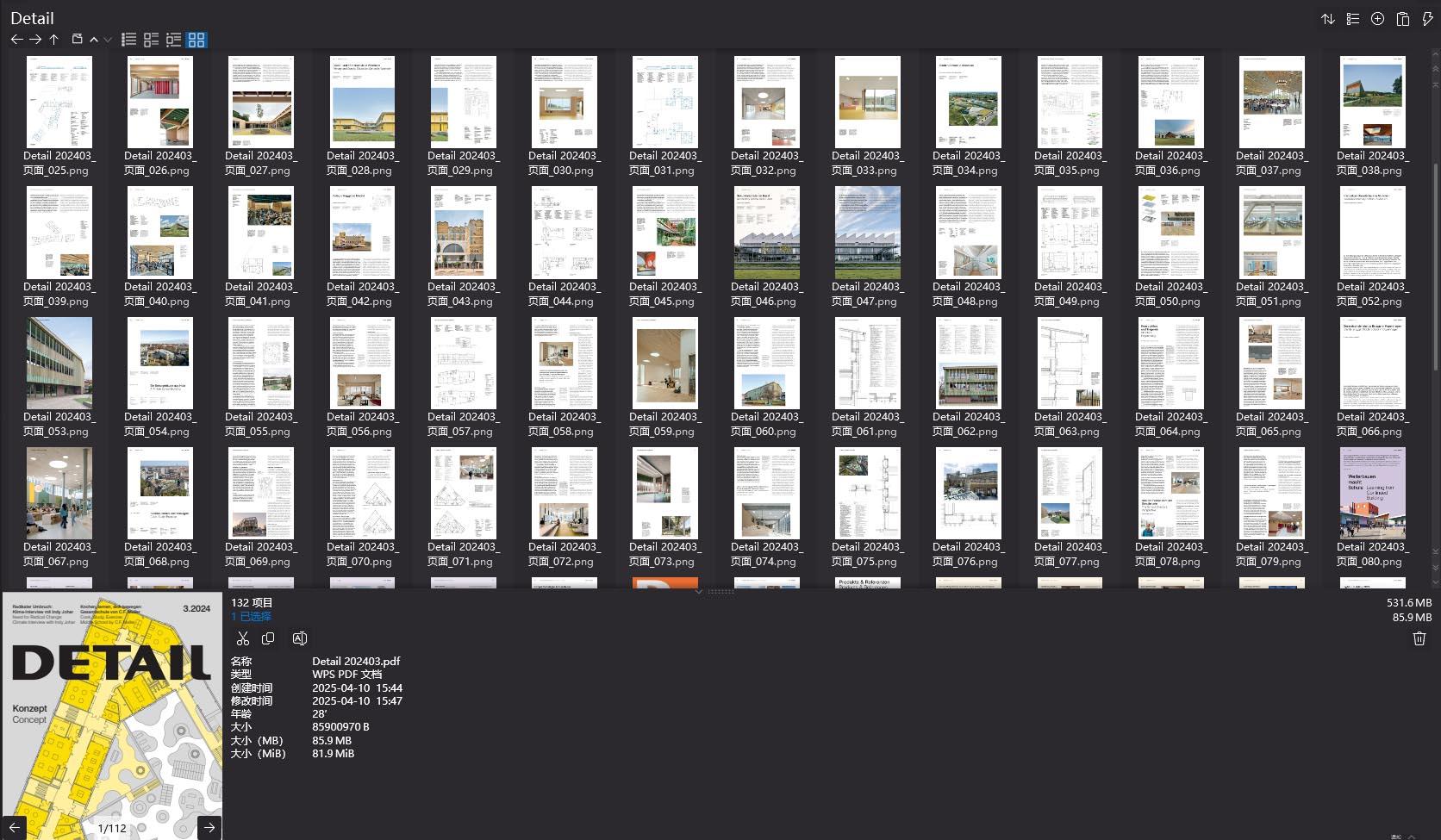Open the pinned folders flyout

(76, 40)
